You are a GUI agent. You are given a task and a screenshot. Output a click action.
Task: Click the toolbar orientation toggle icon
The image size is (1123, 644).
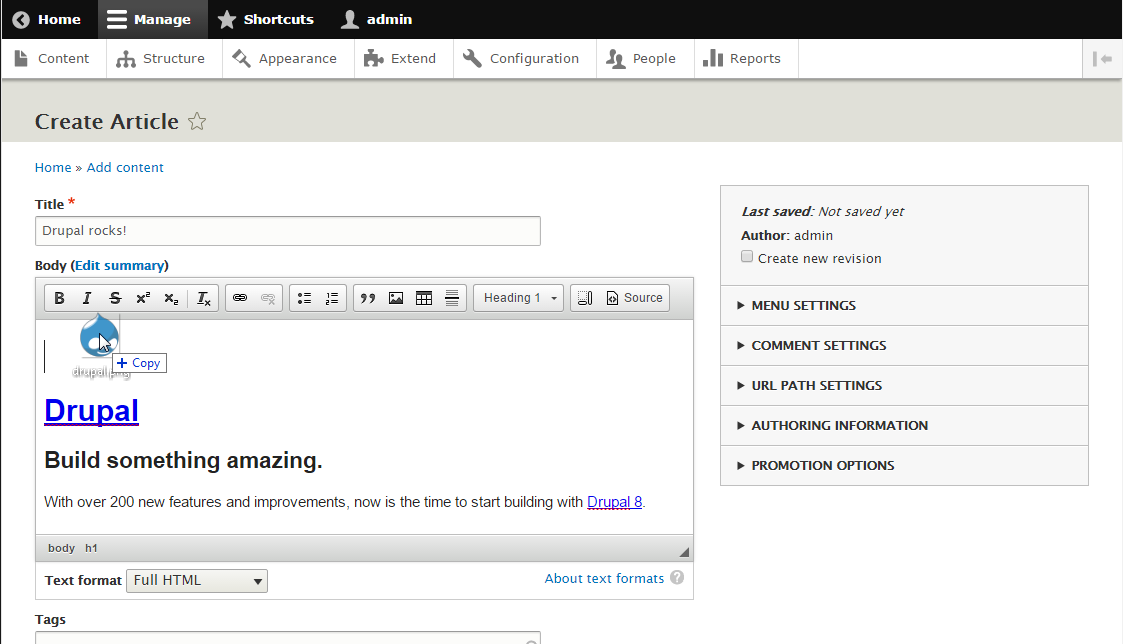tap(1102, 59)
